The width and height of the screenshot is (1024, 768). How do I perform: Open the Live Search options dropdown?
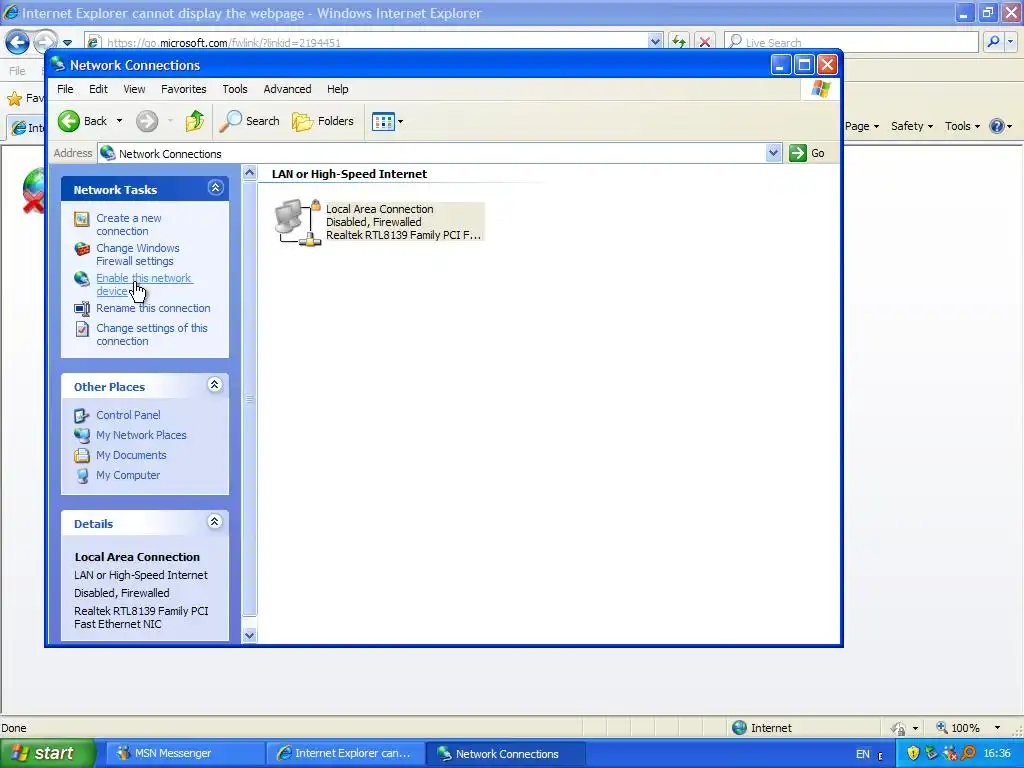[x=1010, y=42]
